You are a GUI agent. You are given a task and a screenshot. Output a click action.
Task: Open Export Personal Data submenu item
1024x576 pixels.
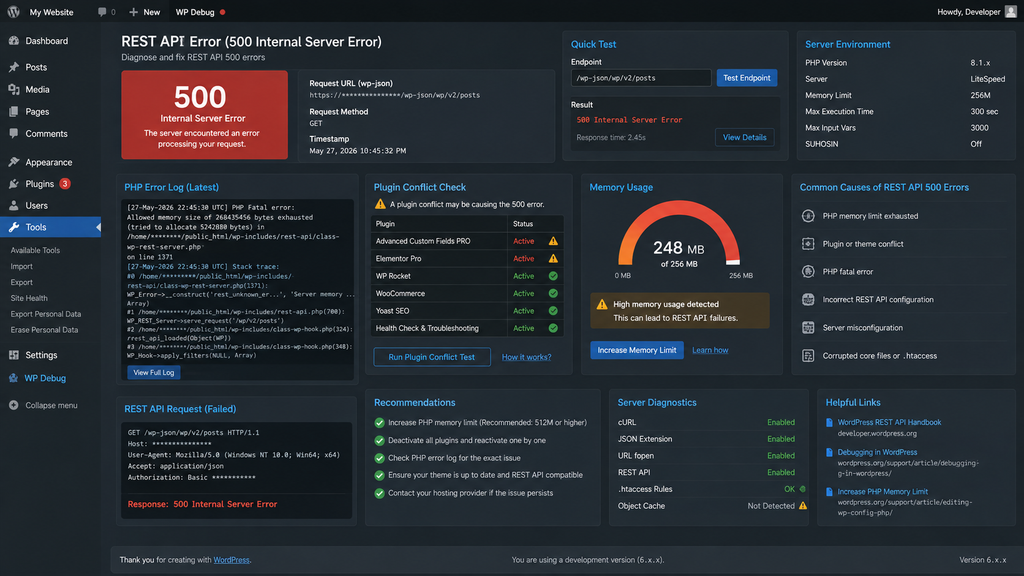[x=46, y=314]
